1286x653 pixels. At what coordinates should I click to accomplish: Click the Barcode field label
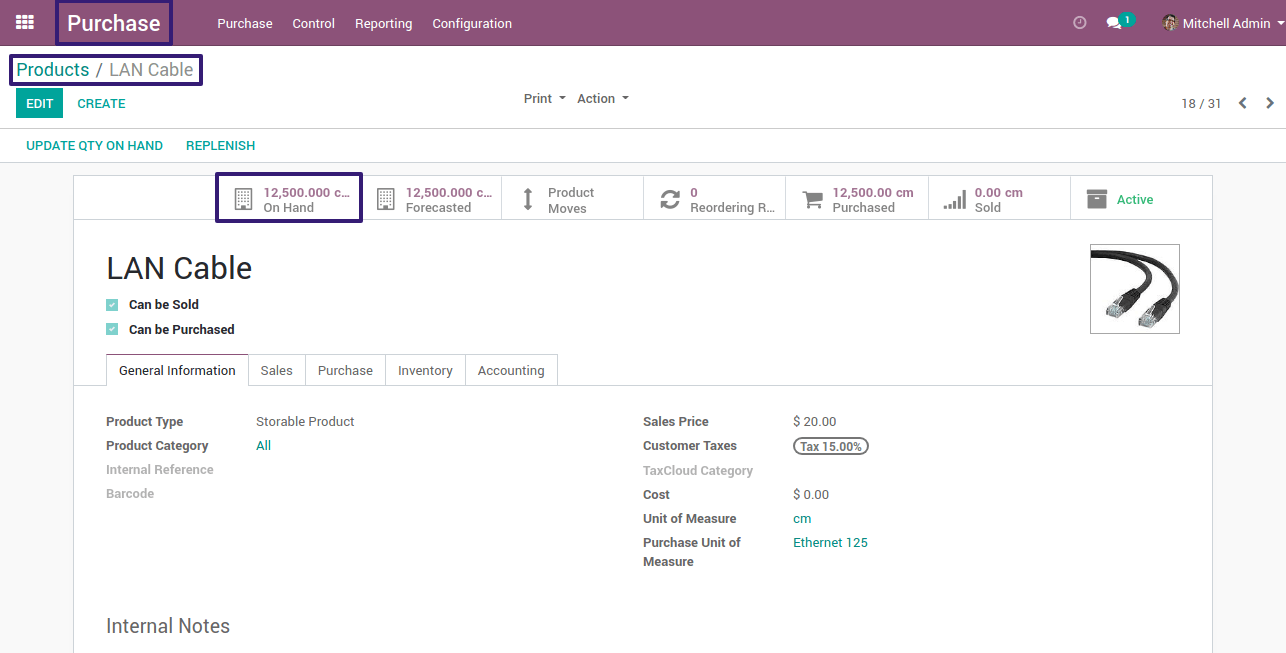(130, 494)
